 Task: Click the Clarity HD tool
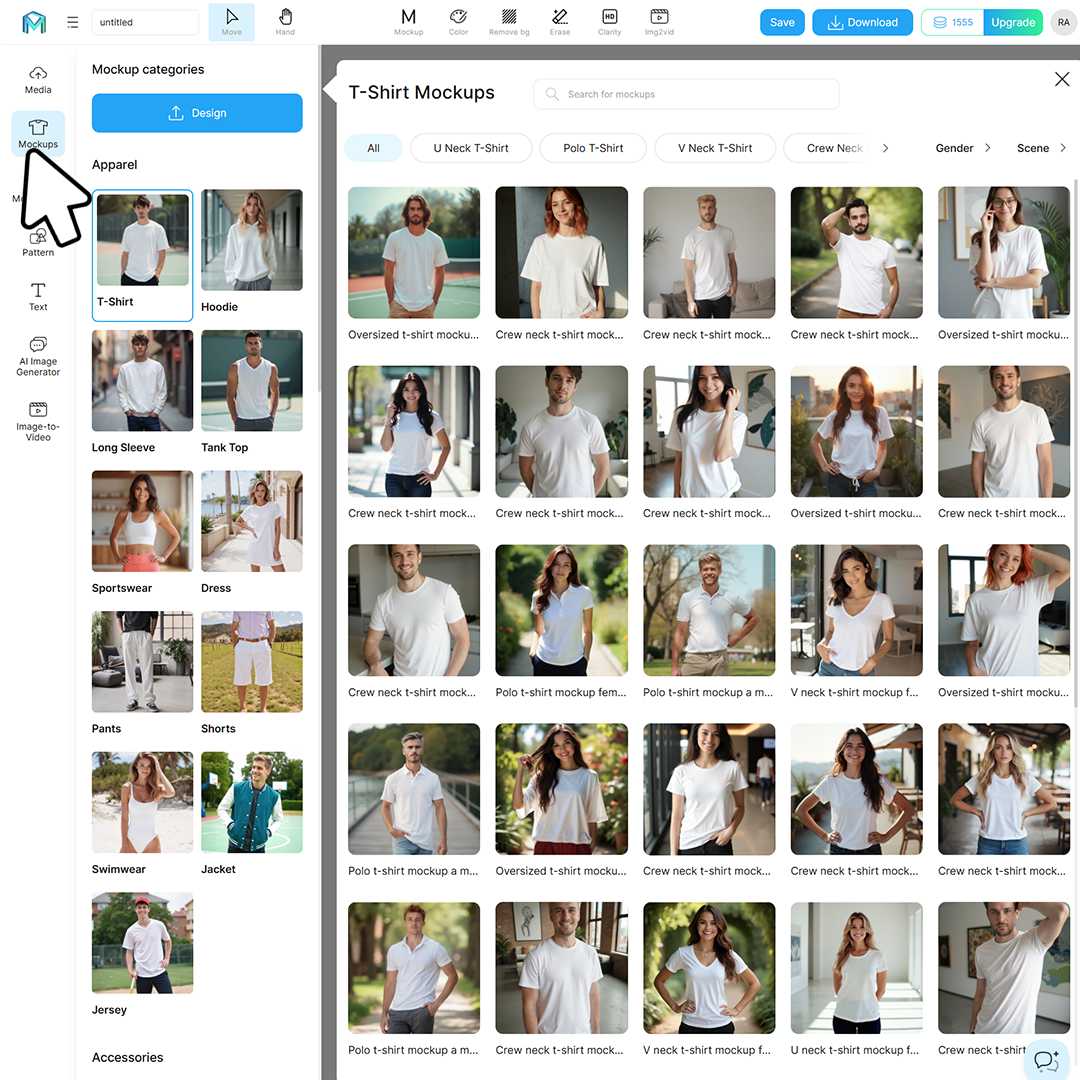(610, 22)
